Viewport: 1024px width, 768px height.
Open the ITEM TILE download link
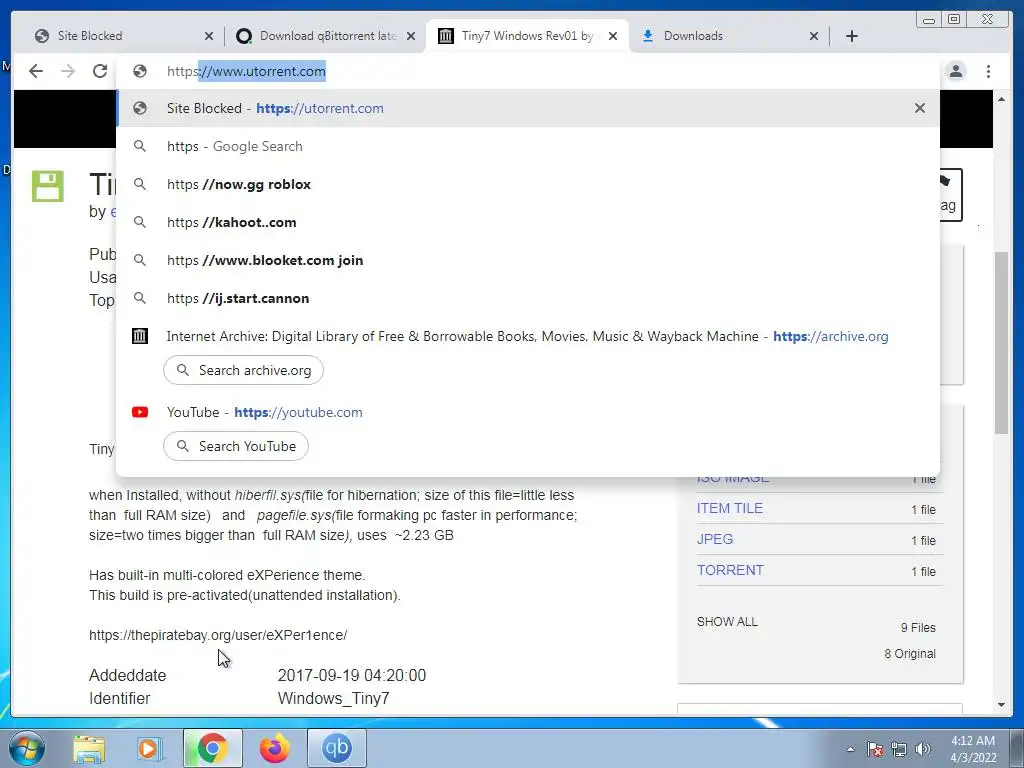pos(729,508)
